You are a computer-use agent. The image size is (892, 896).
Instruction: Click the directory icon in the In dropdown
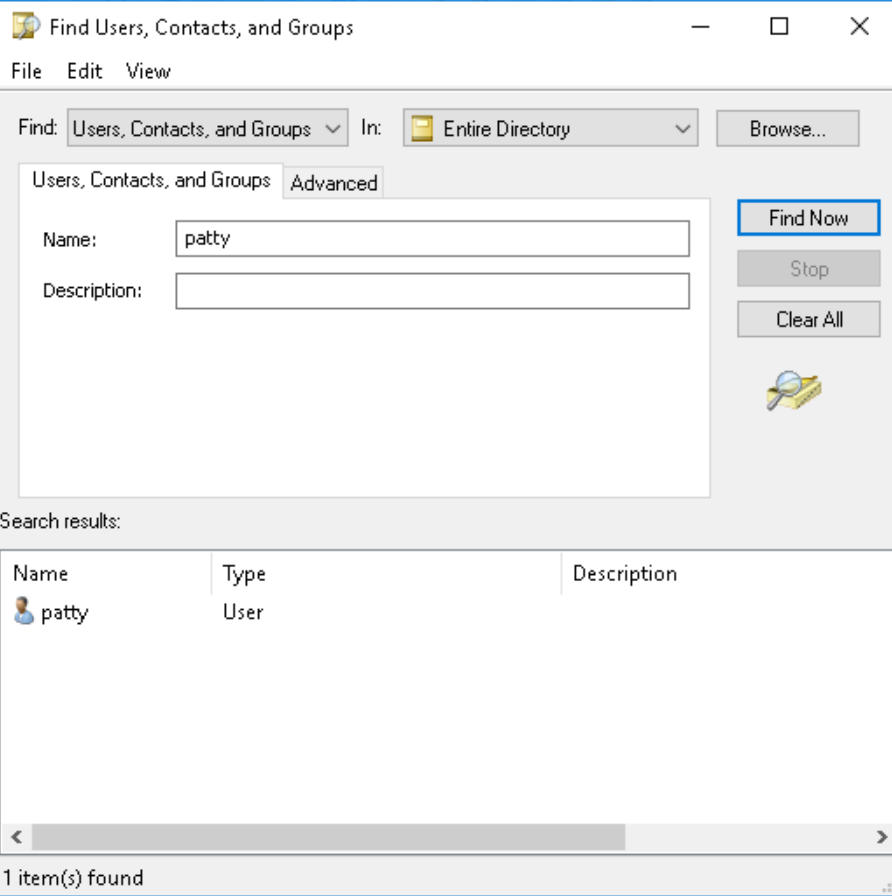(x=422, y=128)
